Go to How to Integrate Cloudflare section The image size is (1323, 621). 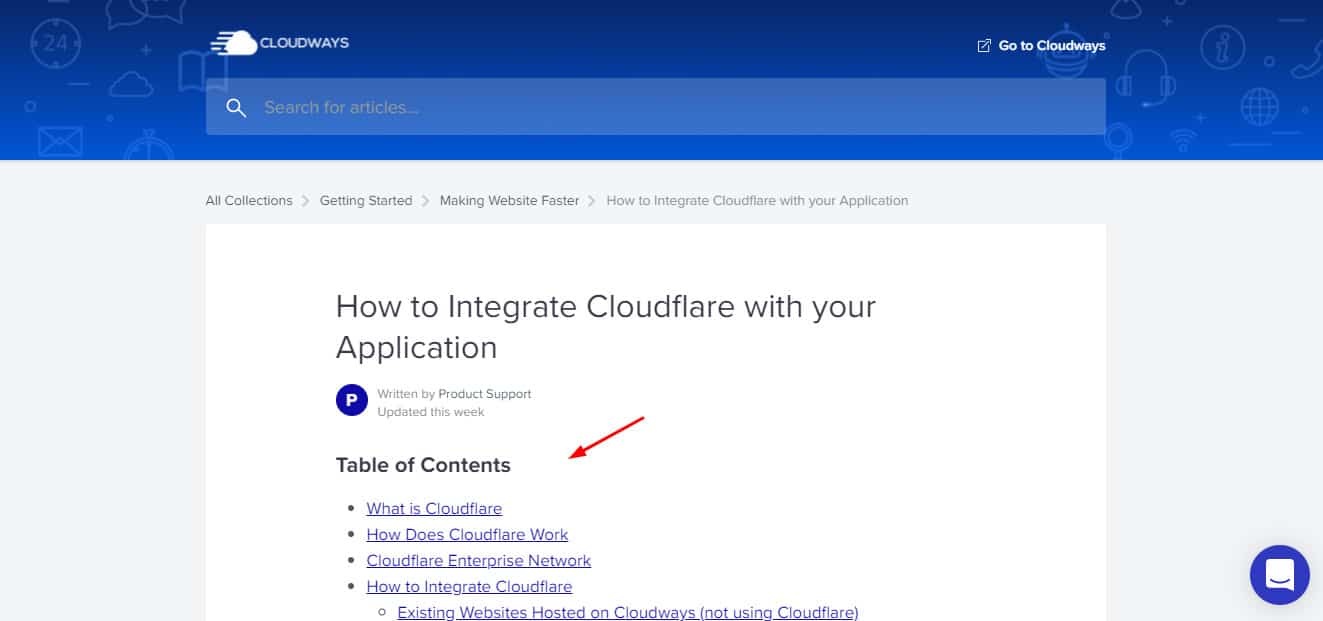click(x=469, y=587)
